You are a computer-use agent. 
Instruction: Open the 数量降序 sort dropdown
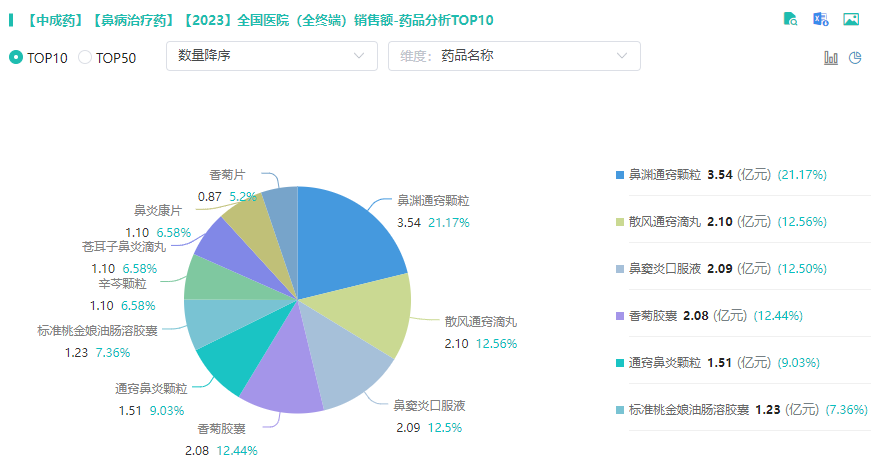coord(270,56)
